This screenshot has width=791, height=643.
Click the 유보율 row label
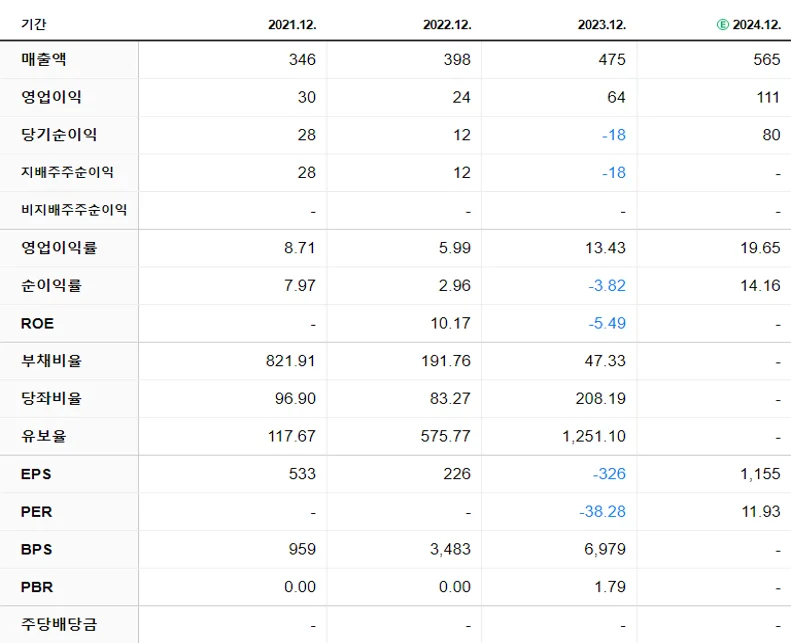43,436
